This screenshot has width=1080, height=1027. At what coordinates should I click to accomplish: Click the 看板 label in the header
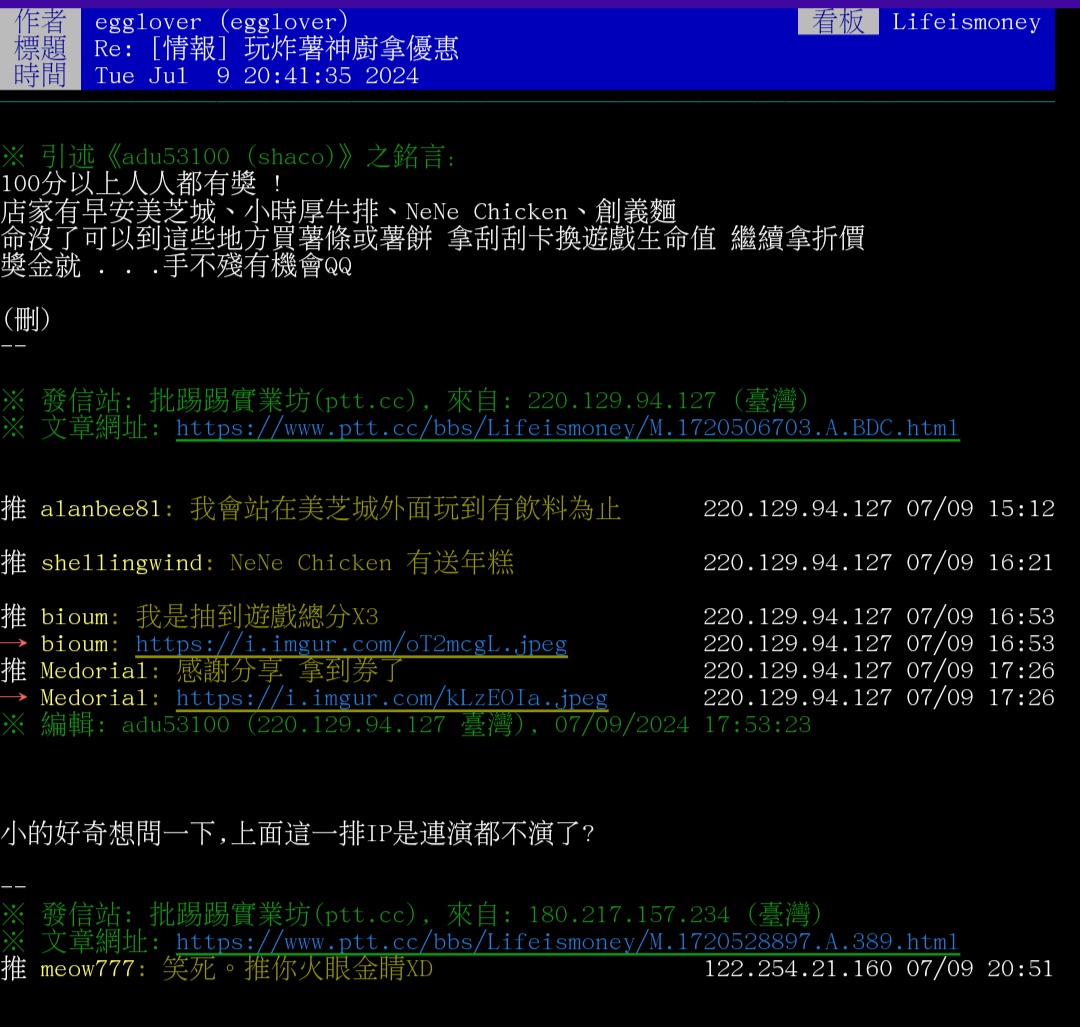pyautogui.click(x=837, y=22)
